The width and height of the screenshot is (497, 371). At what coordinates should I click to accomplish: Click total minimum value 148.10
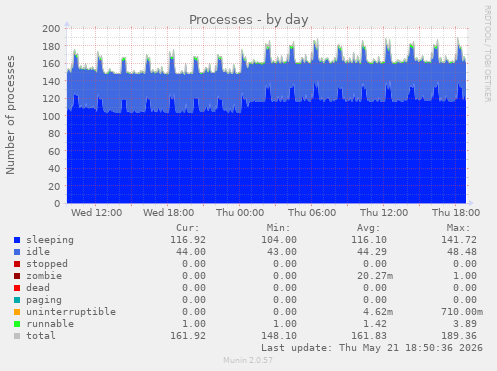pyautogui.click(x=279, y=336)
